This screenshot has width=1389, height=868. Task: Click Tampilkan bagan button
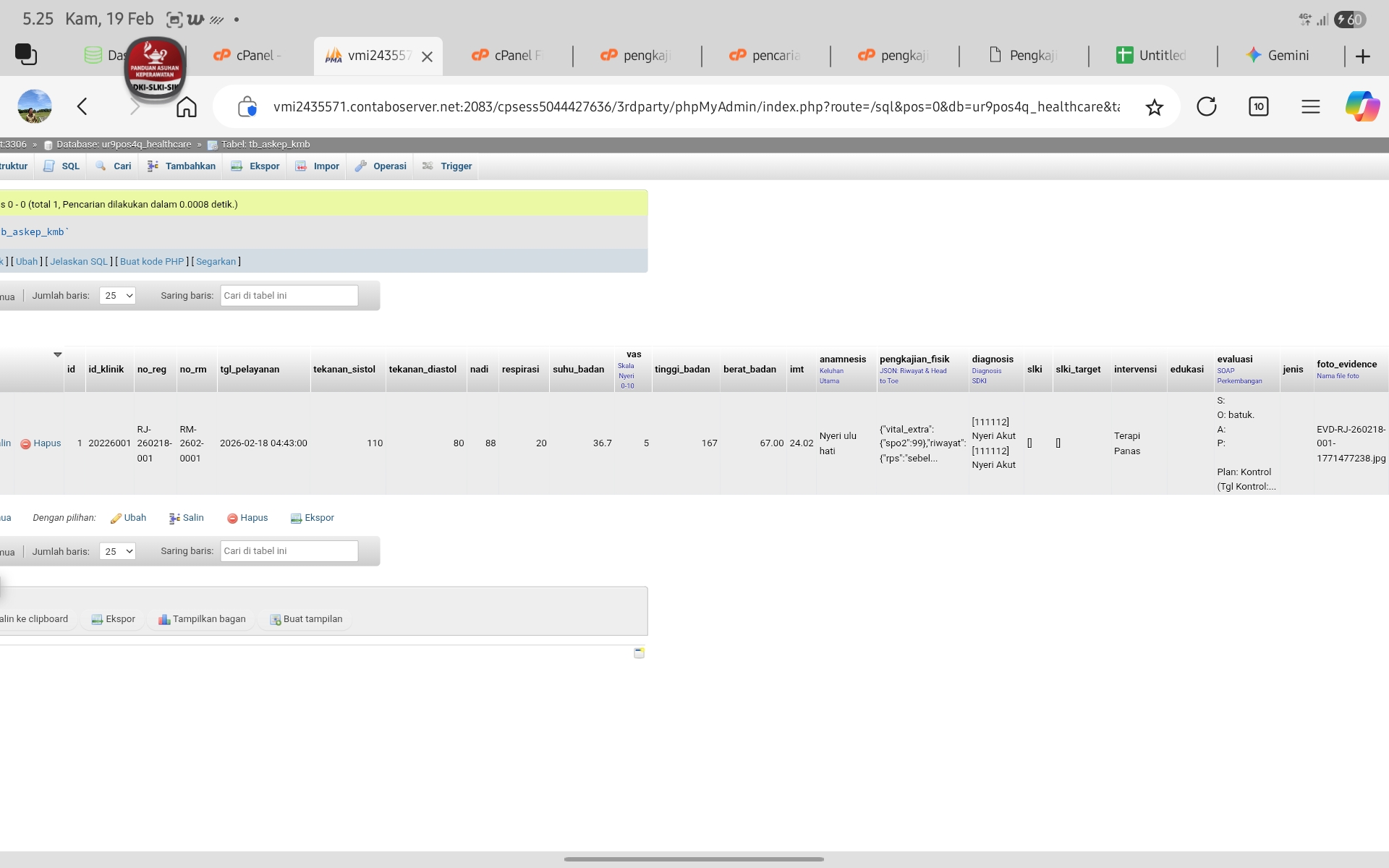tap(202, 619)
